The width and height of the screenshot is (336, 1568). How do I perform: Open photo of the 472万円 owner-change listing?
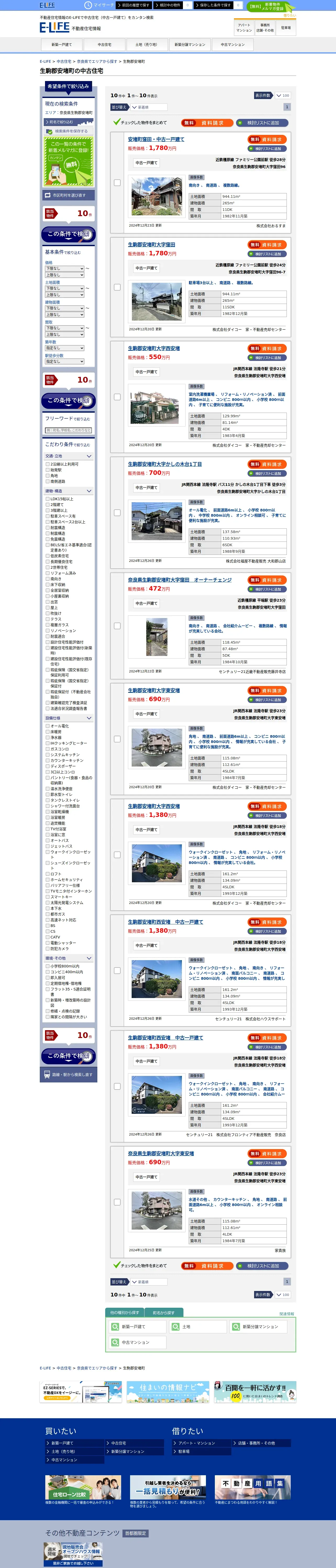click(157, 637)
